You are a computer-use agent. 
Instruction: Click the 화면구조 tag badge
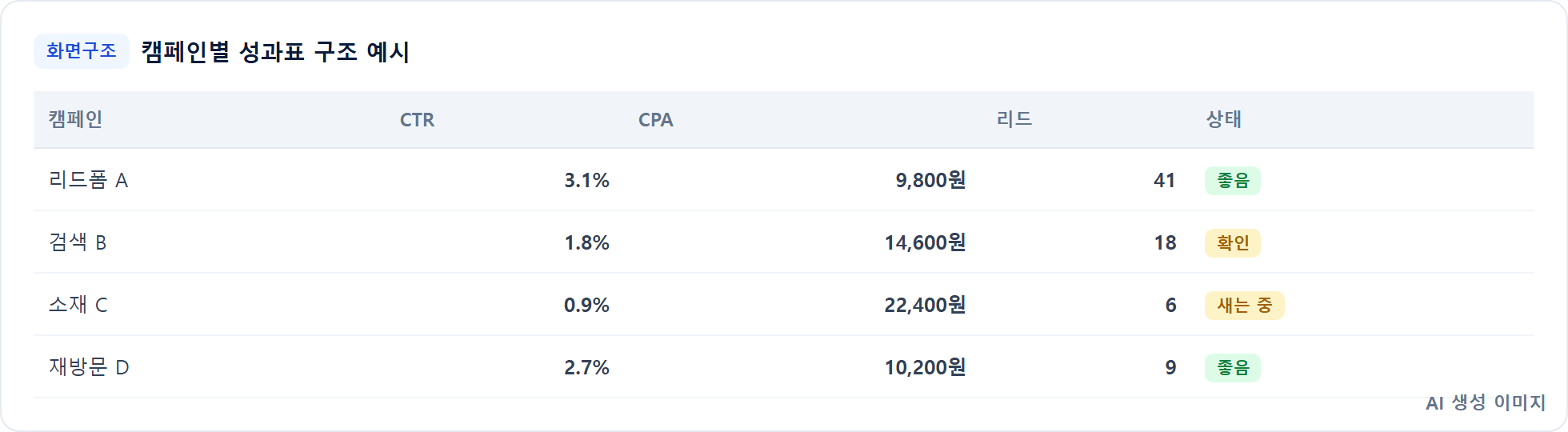tap(81, 51)
